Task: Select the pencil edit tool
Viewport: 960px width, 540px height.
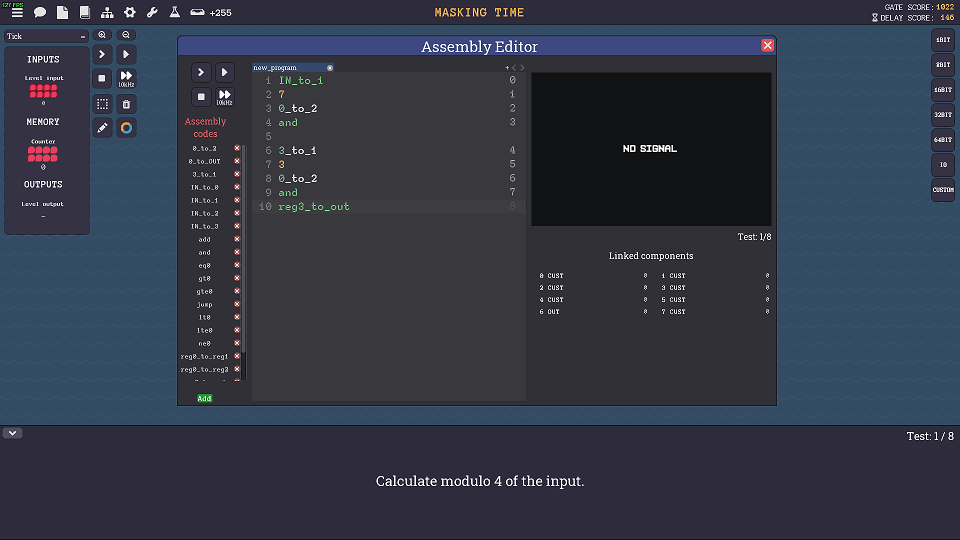Action: 102,128
